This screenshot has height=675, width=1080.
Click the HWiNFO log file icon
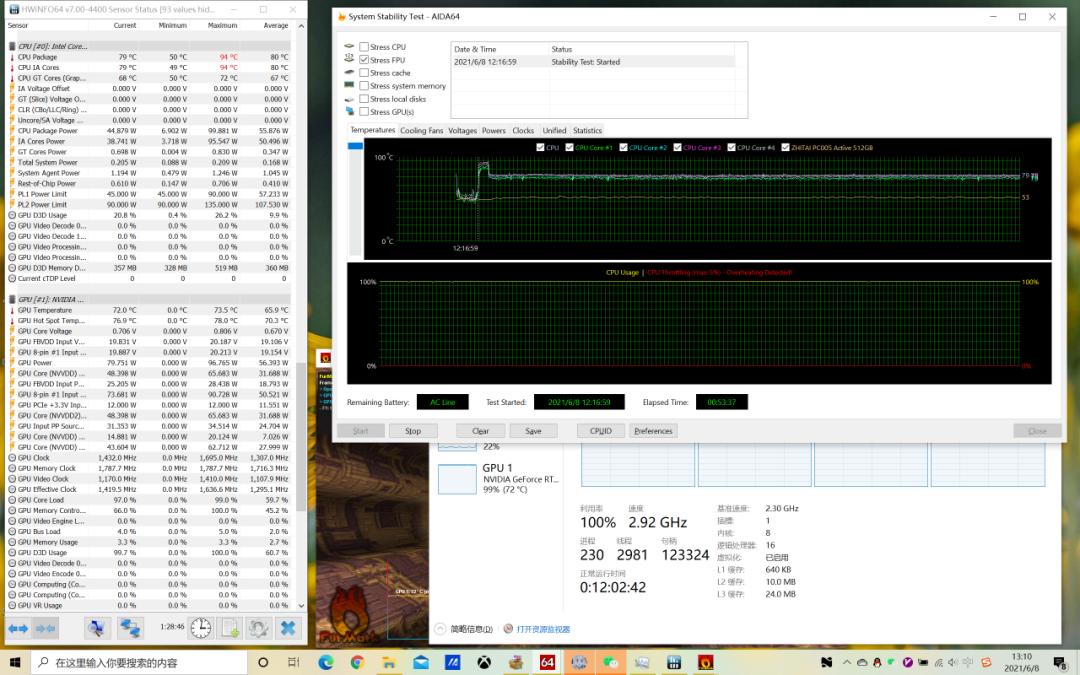click(x=230, y=628)
